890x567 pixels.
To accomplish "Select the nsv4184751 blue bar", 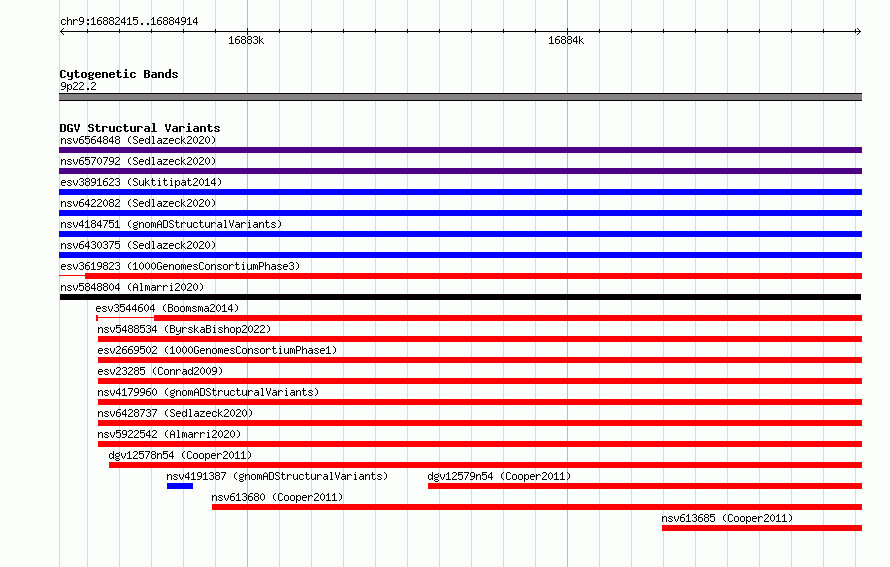I will coord(460,234).
